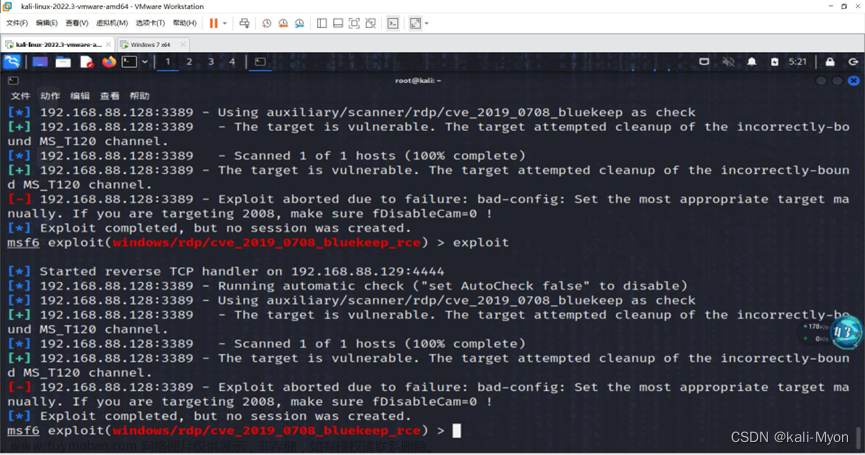This screenshot has width=865, height=455.
Task: Switch to workspace 3
Action: point(211,62)
